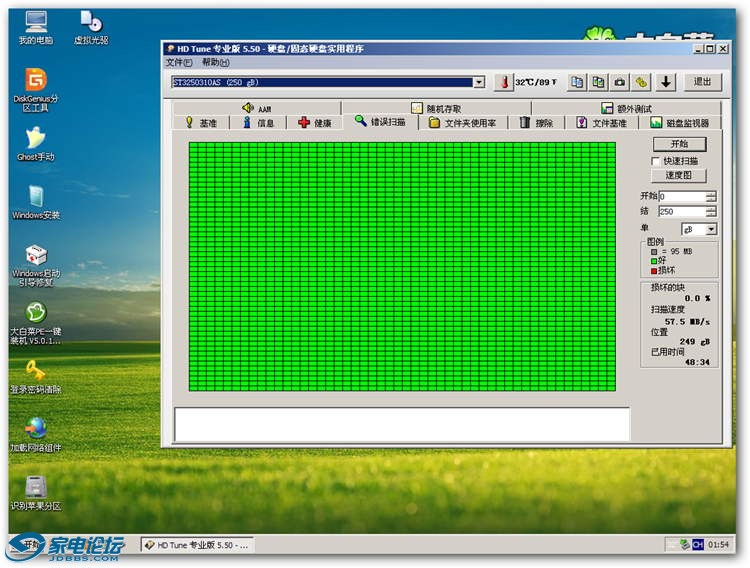Click the down-arrow minimize-to-tray toolbar icon
The width and height of the screenshot is (750, 568).
tap(666, 82)
